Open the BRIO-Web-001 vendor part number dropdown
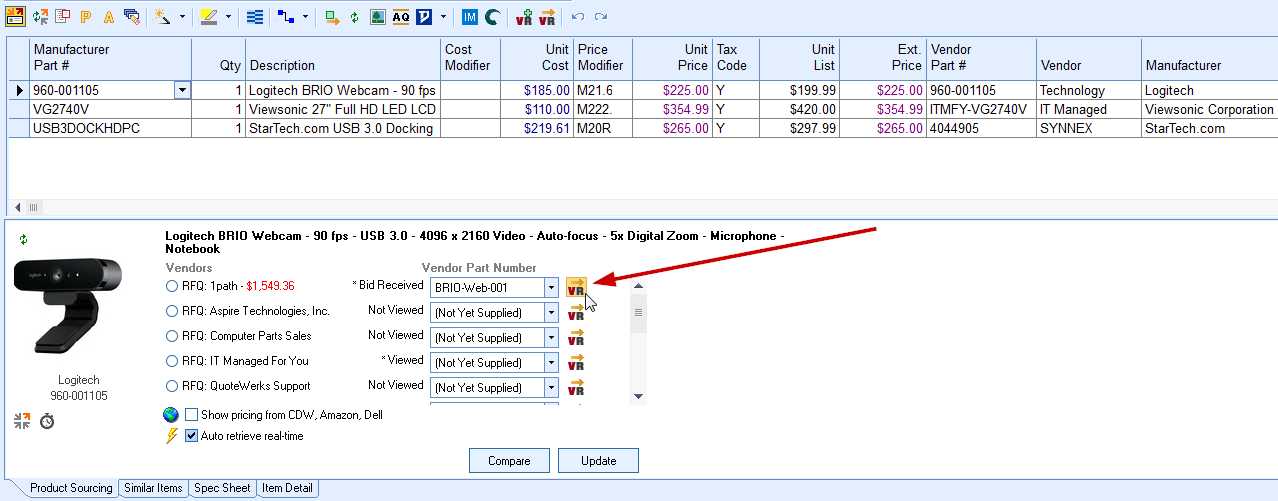This screenshot has height=501, width=1278. (551, 288)
